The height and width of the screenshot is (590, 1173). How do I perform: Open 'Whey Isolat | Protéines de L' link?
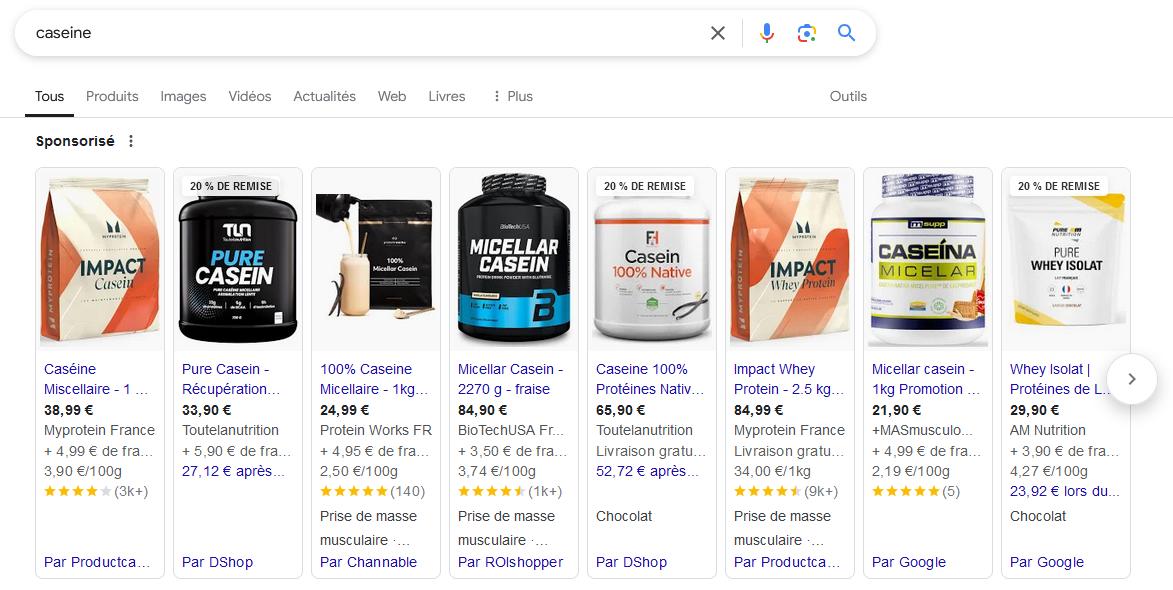pyautogui.click(x=1061, y=379)
